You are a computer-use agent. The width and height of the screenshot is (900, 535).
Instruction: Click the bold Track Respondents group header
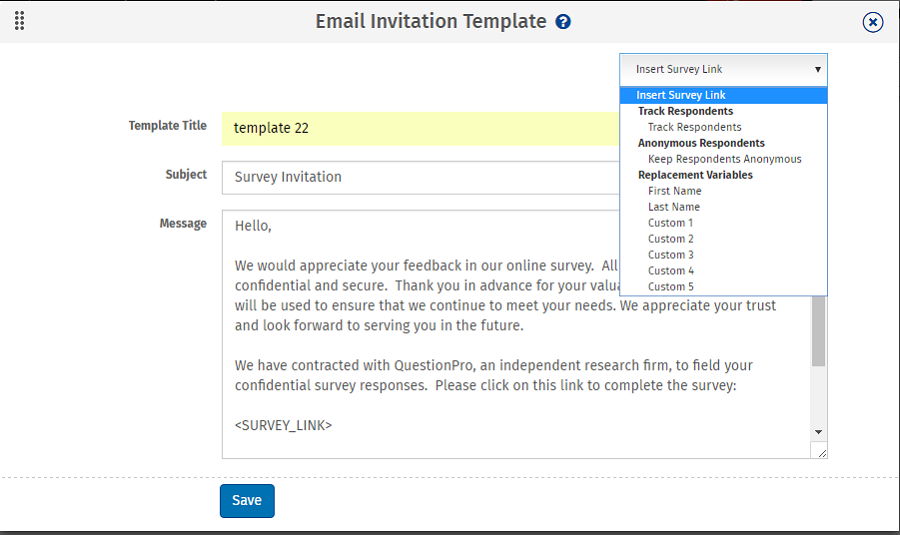coord(685,111)
